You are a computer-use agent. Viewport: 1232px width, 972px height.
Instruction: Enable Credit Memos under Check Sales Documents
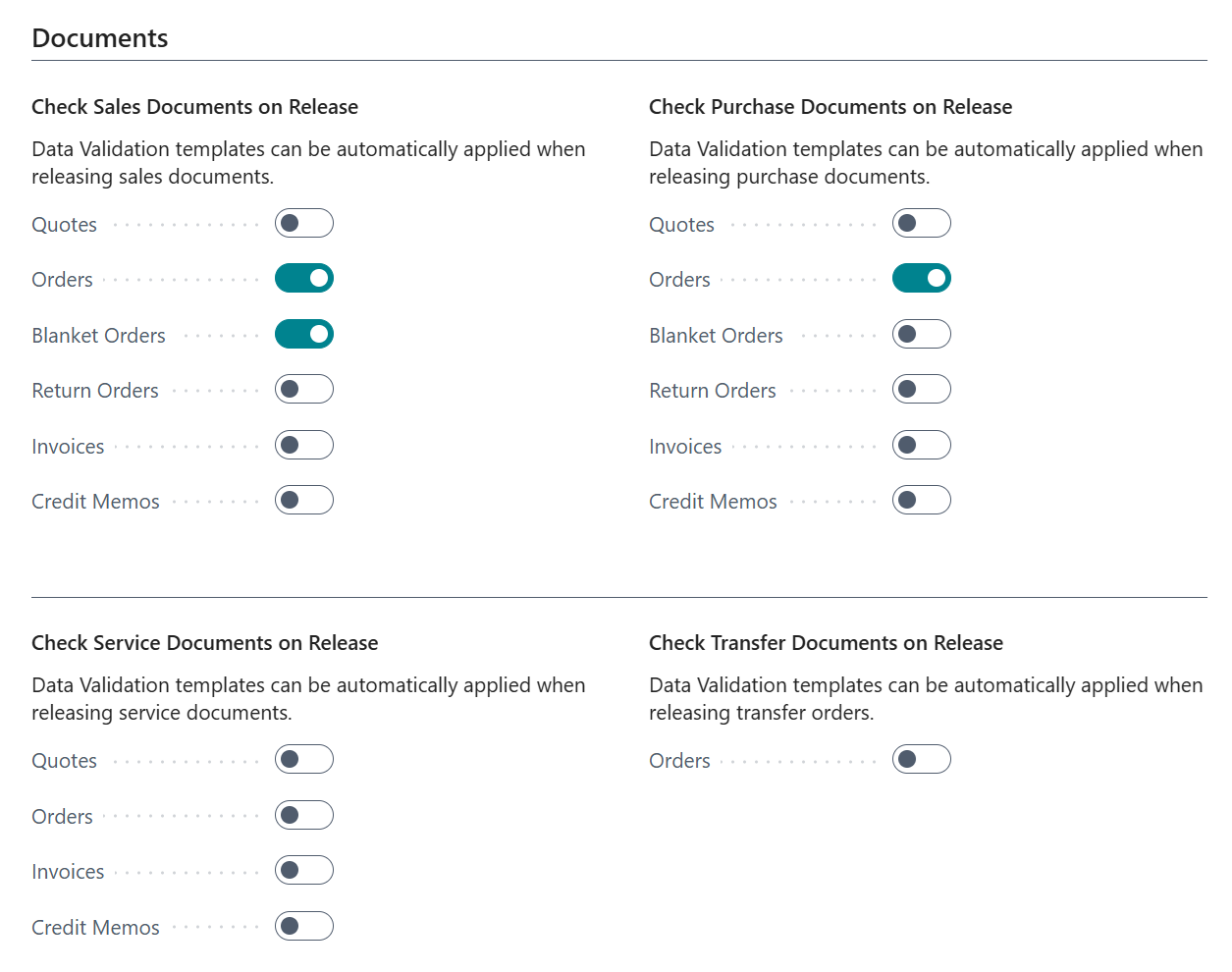[x=304, y=500]
